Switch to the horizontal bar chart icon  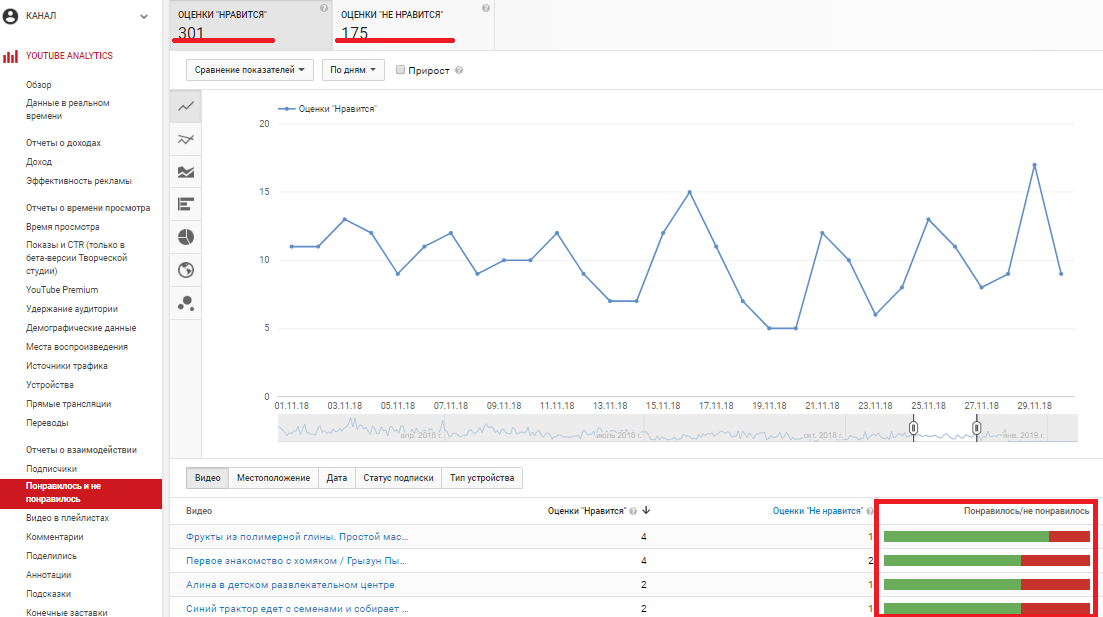point(185,204)
